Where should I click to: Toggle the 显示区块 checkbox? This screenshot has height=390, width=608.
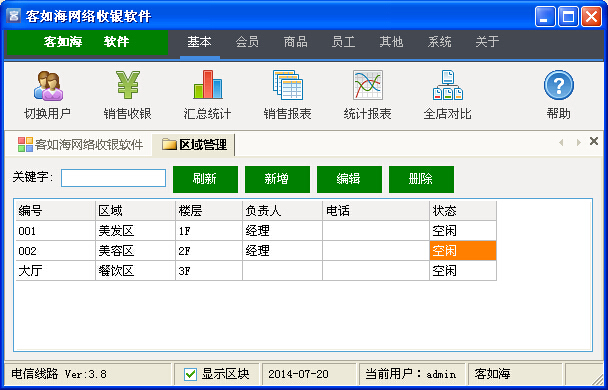pyautogui.click(x=190, y=374)
